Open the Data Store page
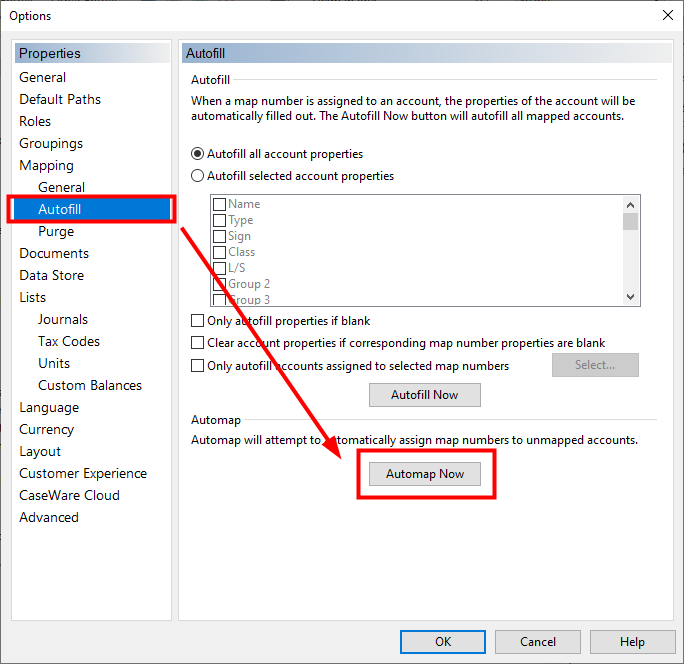Screen dimensions: 684x664 (52, 275)
